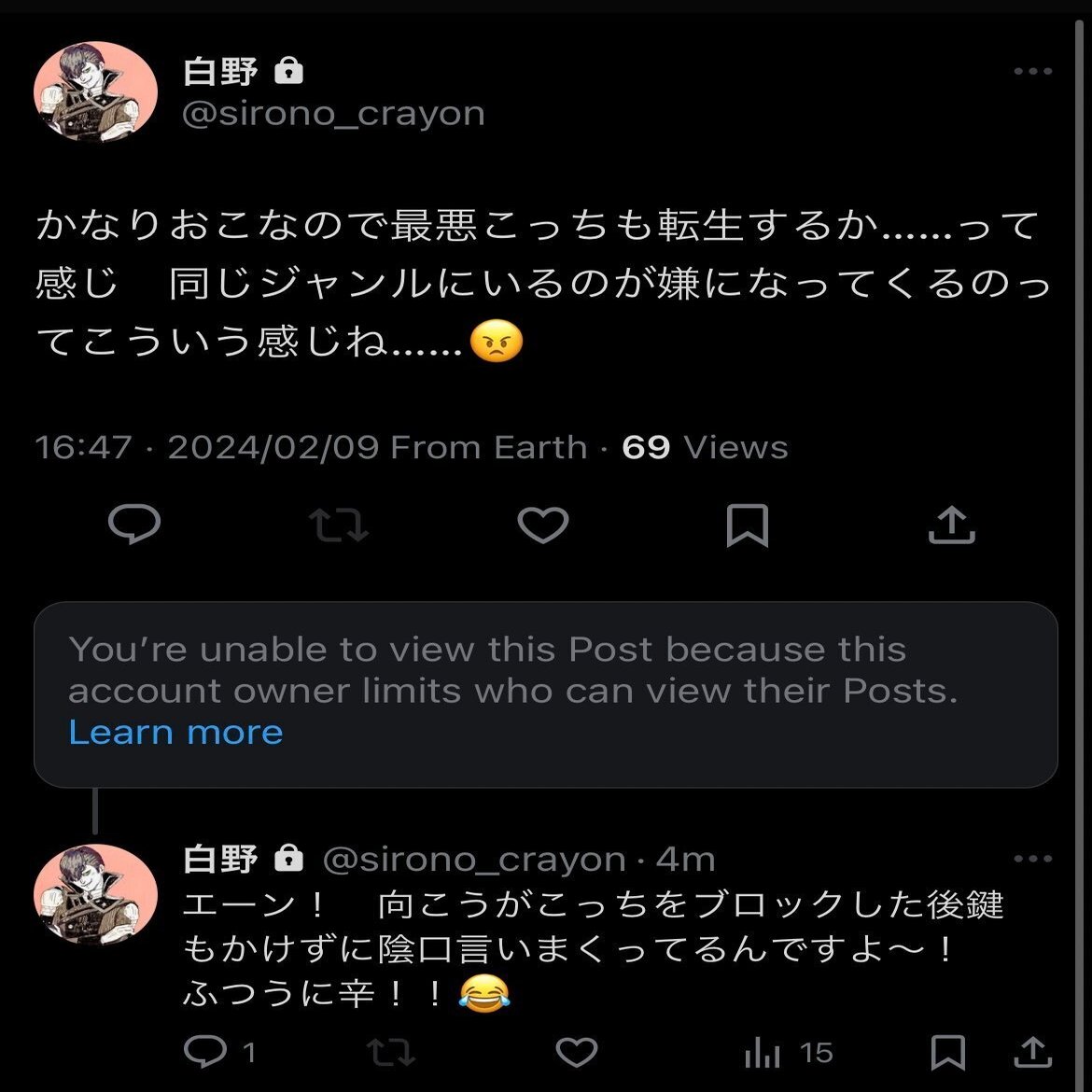The width and height of the screenshot is (1092, 1092).
Task: Click the 白野 display name in main post
Action: pyautogui.click(x=220, y=71)
